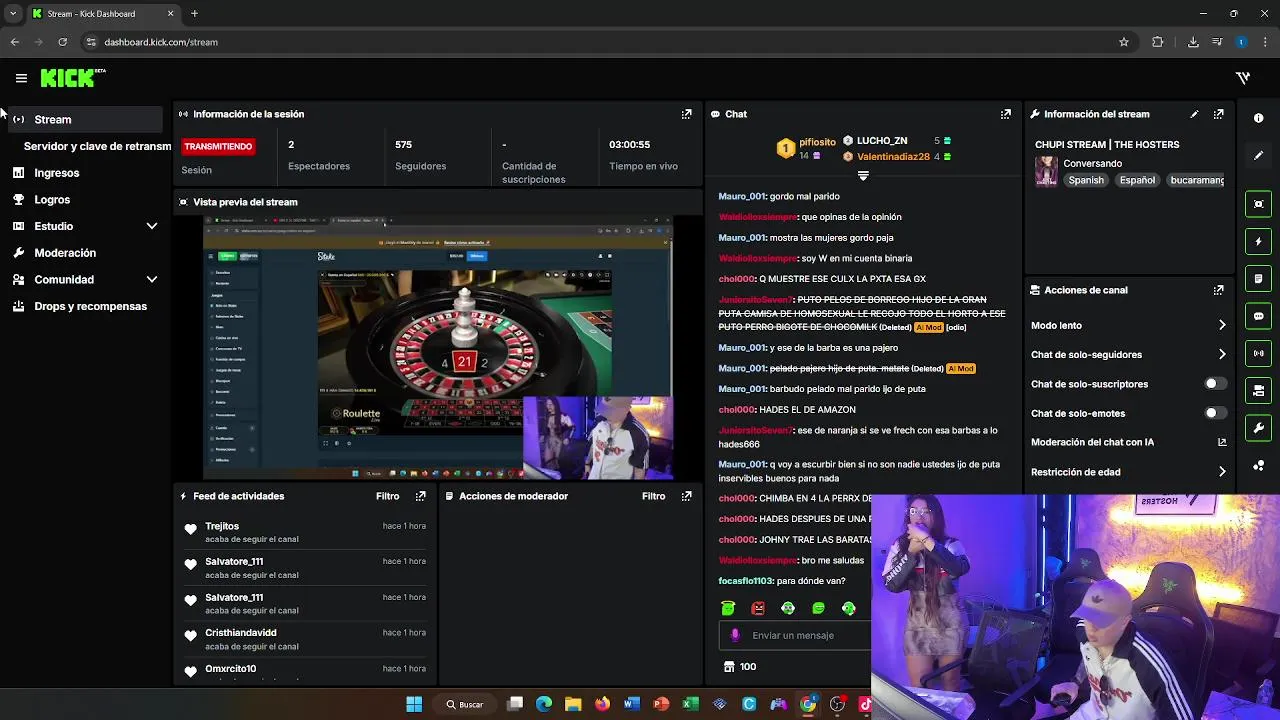The height and width of the screenshot is (720, 1280).
Task: Open Filtro in Acciones de moderador
Action: [653, 496]
